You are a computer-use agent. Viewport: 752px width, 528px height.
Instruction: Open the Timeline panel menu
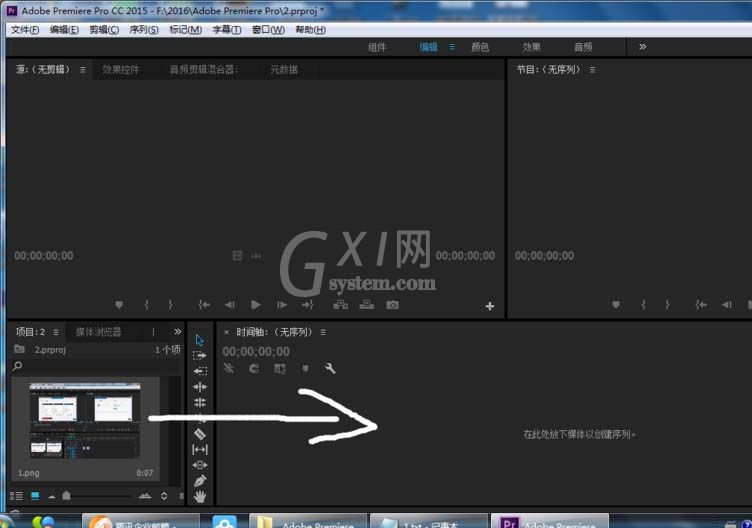[323, 332]
